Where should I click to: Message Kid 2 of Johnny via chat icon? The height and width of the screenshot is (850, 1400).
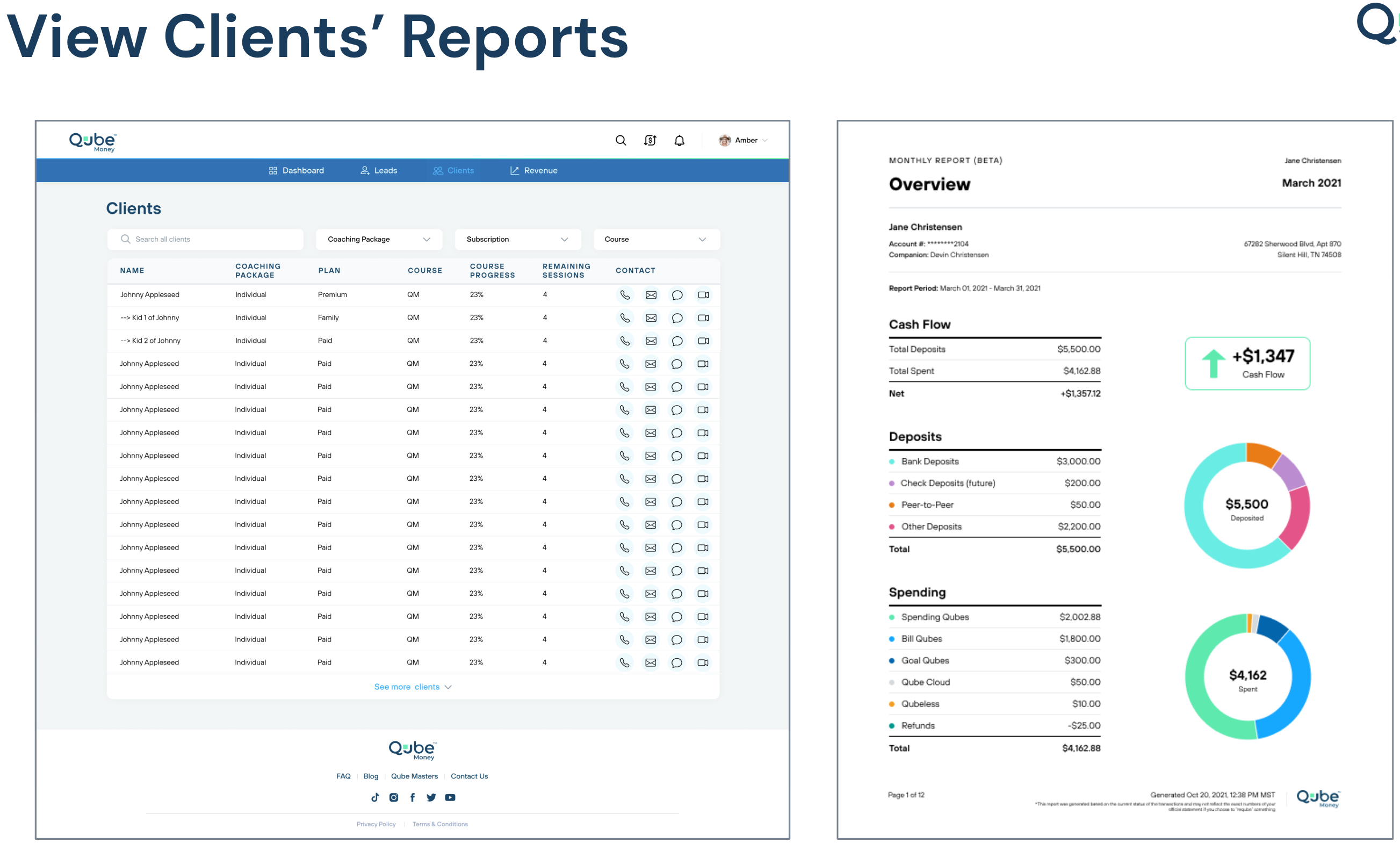(677, 341)
